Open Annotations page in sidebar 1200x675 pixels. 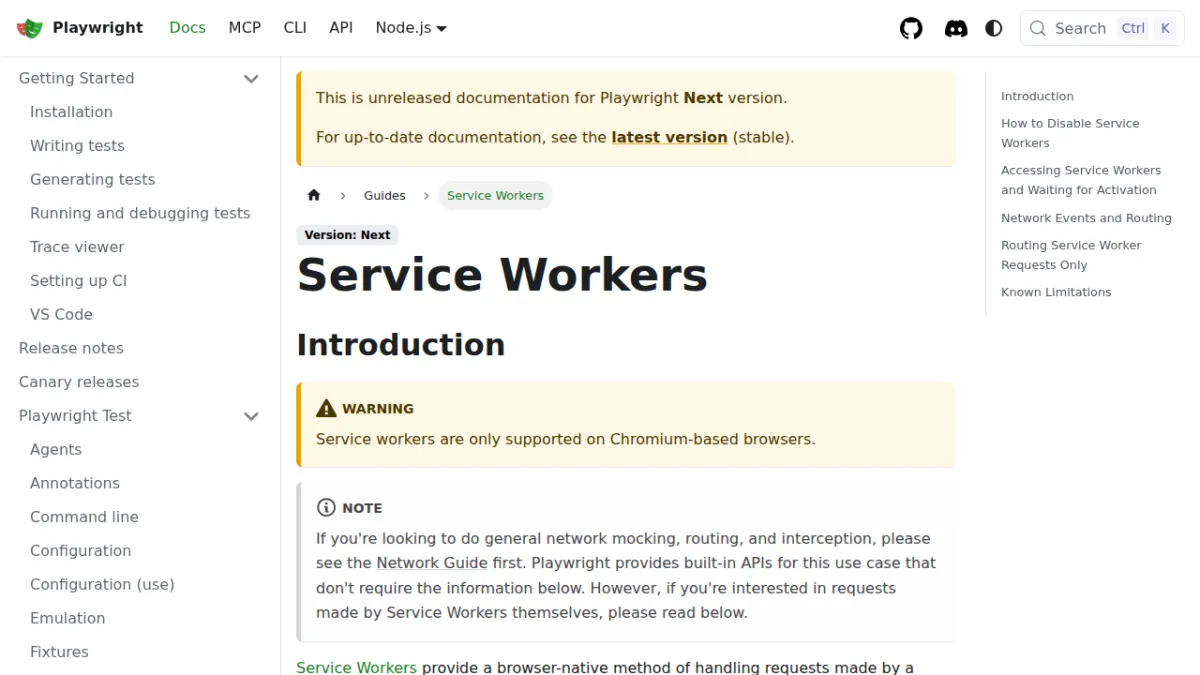[x=75, y=483]
